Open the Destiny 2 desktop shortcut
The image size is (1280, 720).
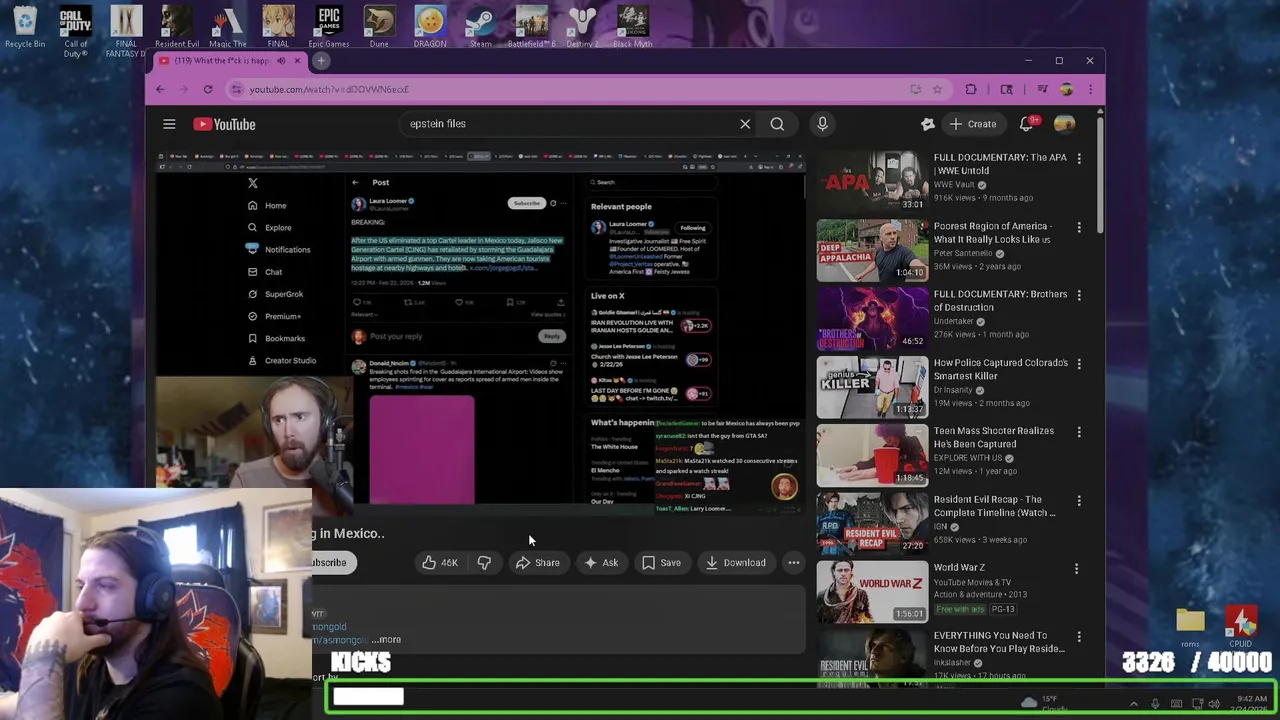click(582, 26)
